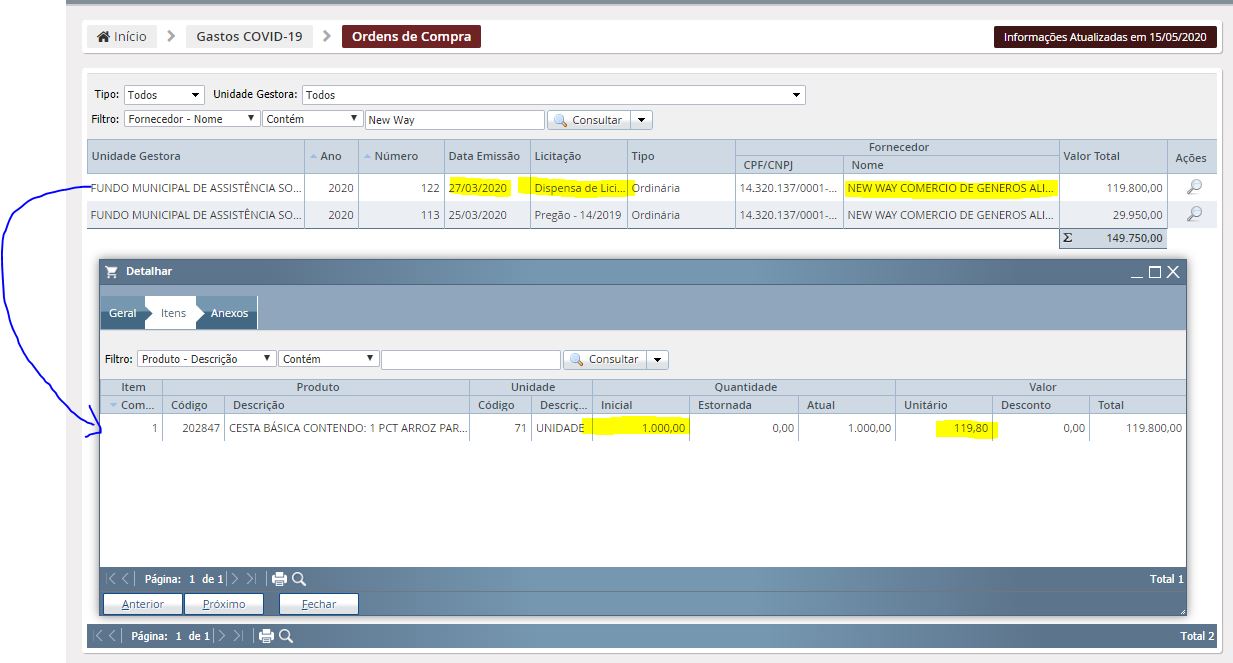The image size is (1233, 663).
Task: Go to last page in bottom main pager
Action: point(237,636)
